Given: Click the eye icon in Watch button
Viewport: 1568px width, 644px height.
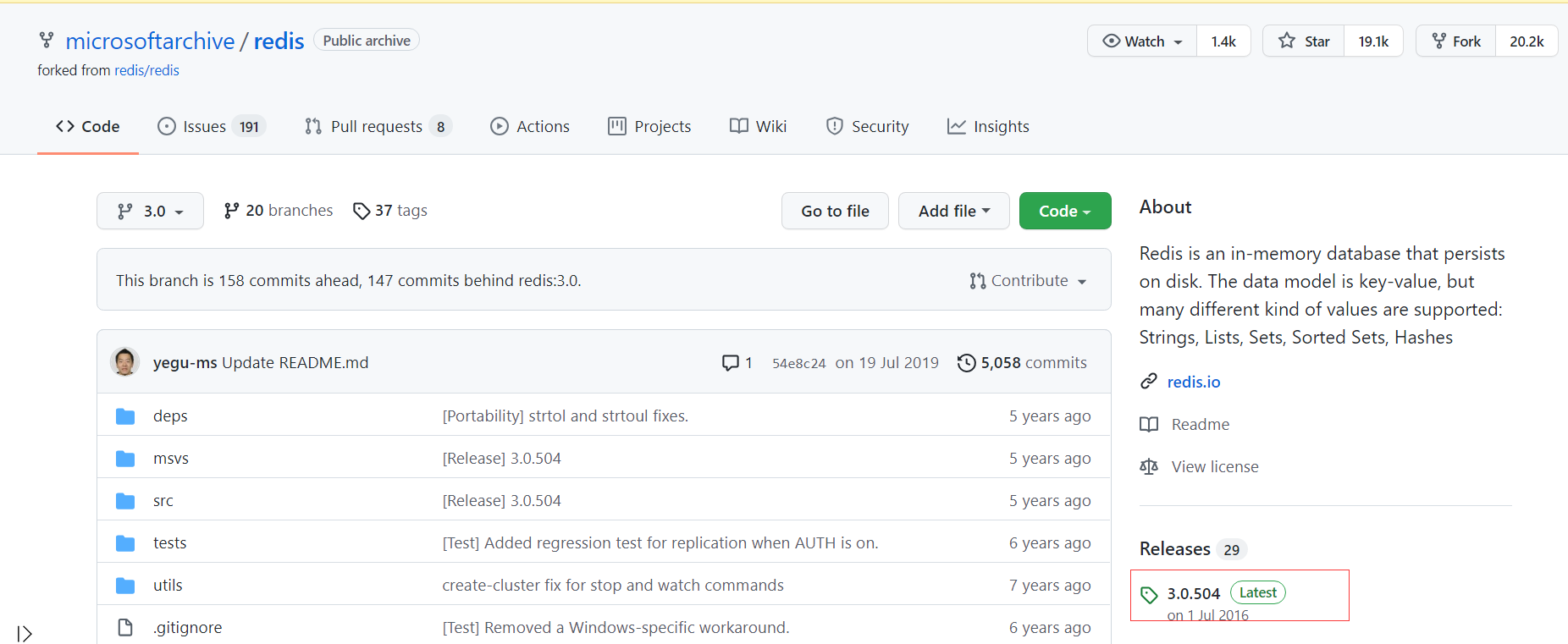Looking at the screenshot, I should tap(1111, 41).
